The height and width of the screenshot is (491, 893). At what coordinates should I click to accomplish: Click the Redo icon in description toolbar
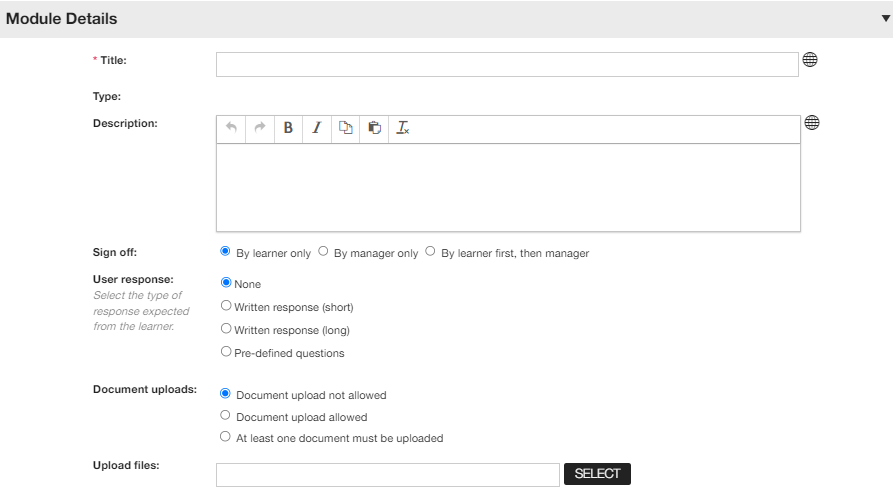coord(260,128)
